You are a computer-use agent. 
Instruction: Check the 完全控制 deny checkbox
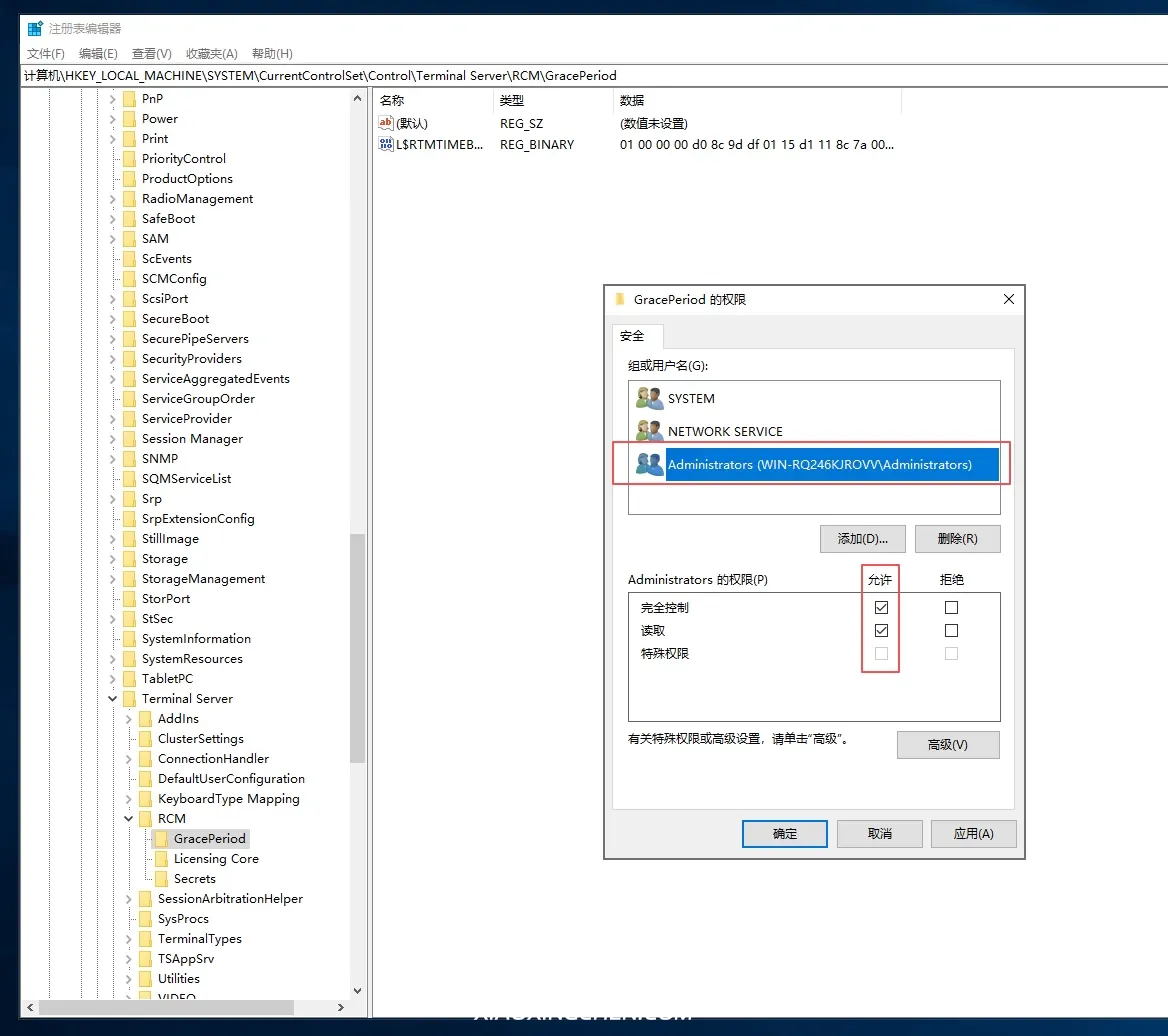coord(951,607)
